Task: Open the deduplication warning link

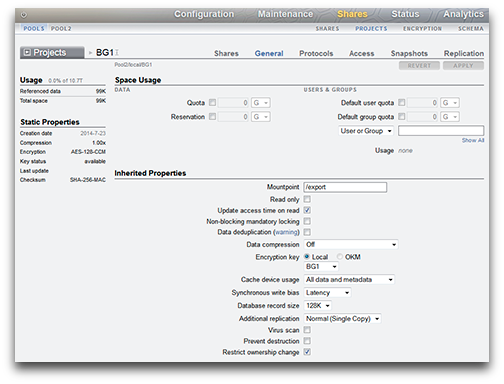Action: coord(286,232)
